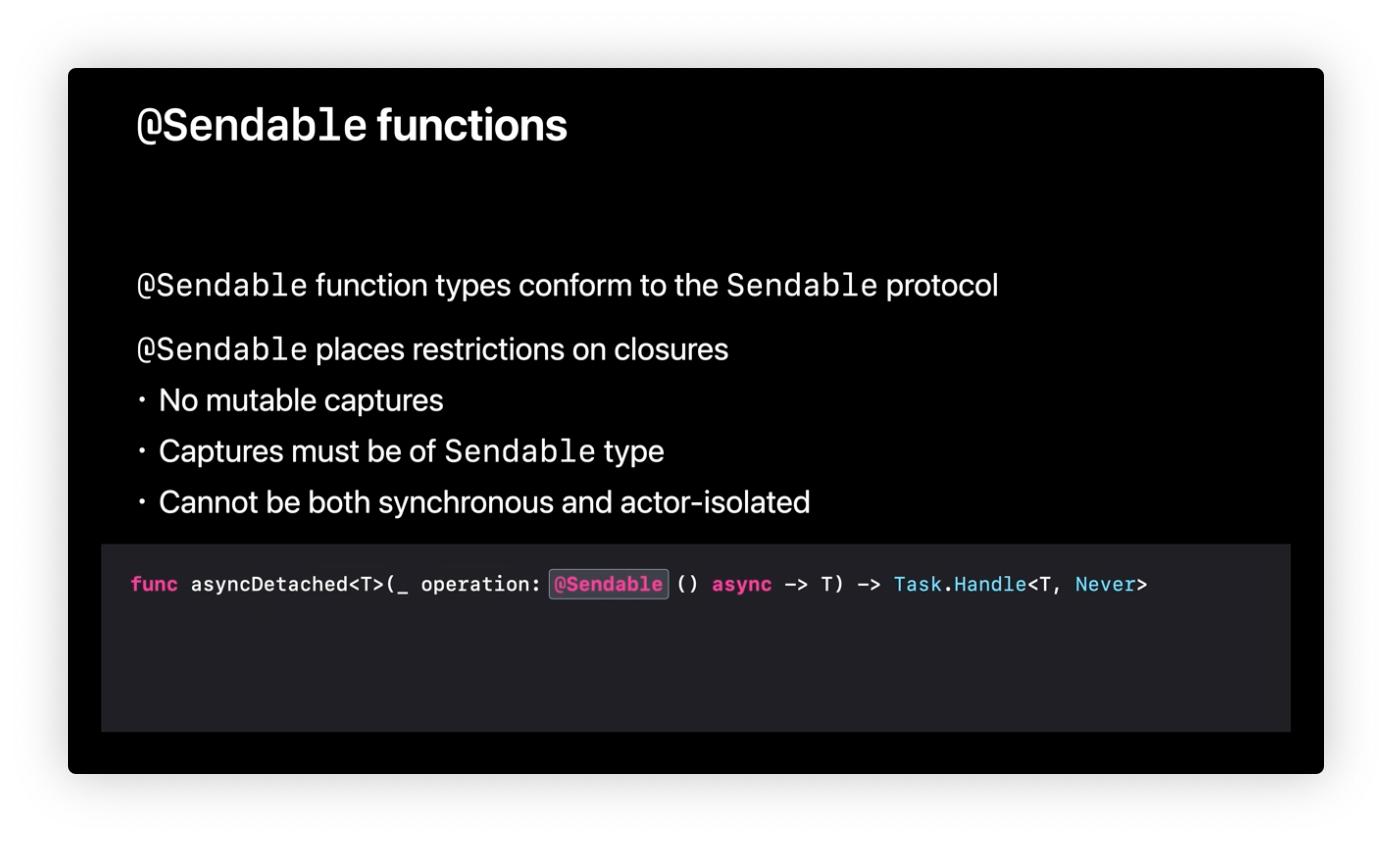
Task: Click the line '@Sendable places restrictions on closures'
Action: pyautogui.click(x=432, y=350)
